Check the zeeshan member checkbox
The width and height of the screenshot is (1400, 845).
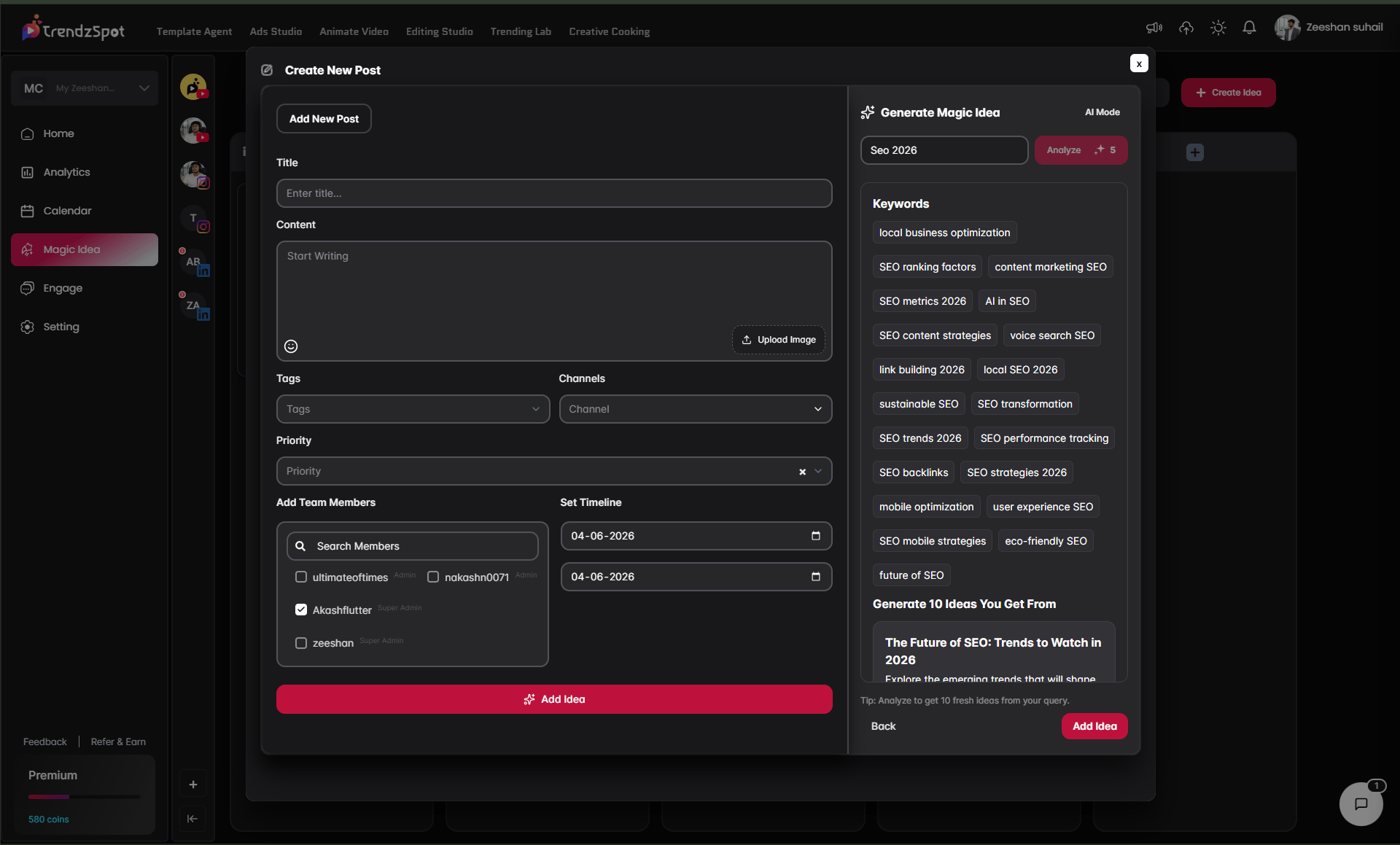(301, 643)
